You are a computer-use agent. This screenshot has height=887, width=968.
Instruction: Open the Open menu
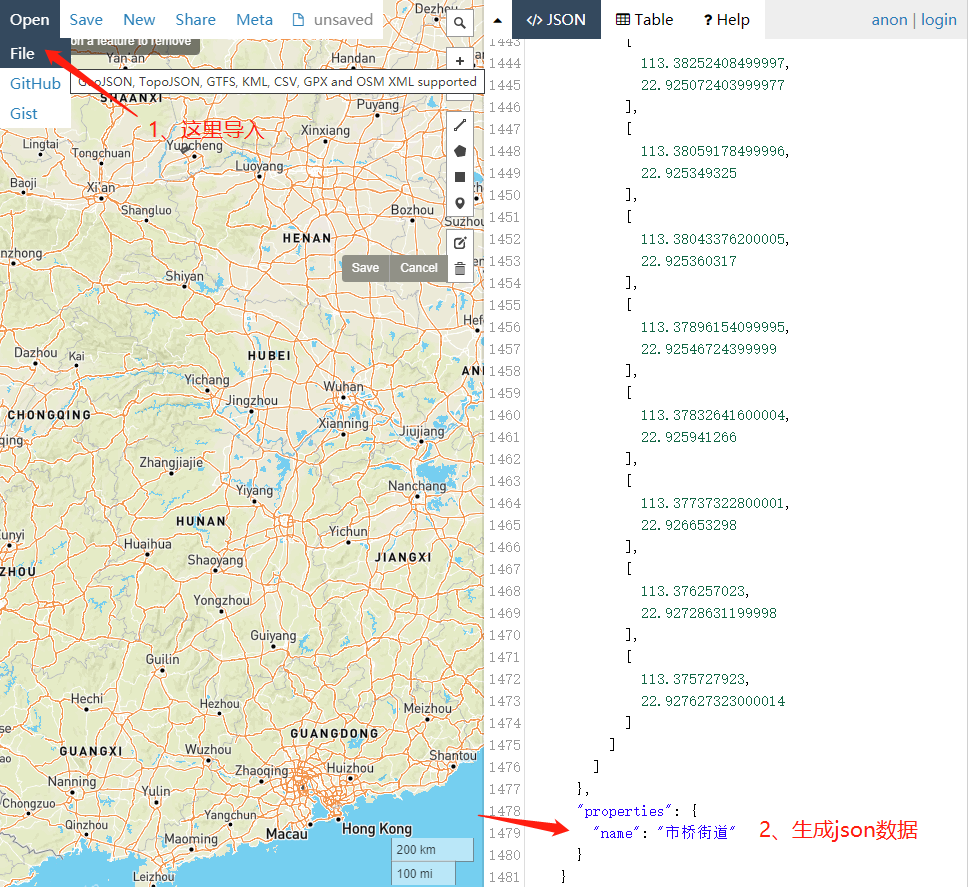tap(30, 20)
